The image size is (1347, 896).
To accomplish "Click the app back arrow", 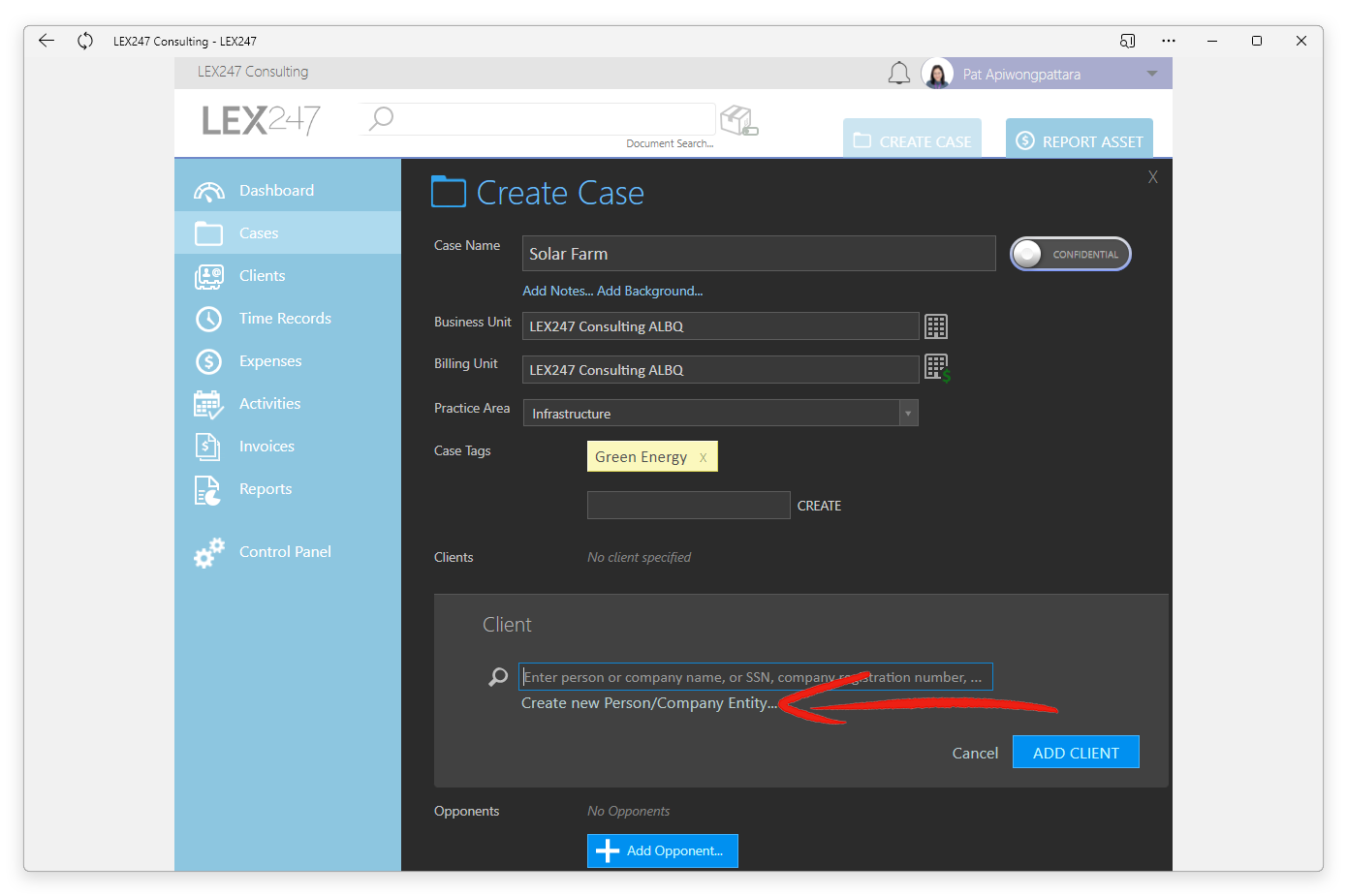I will (46, 41).
